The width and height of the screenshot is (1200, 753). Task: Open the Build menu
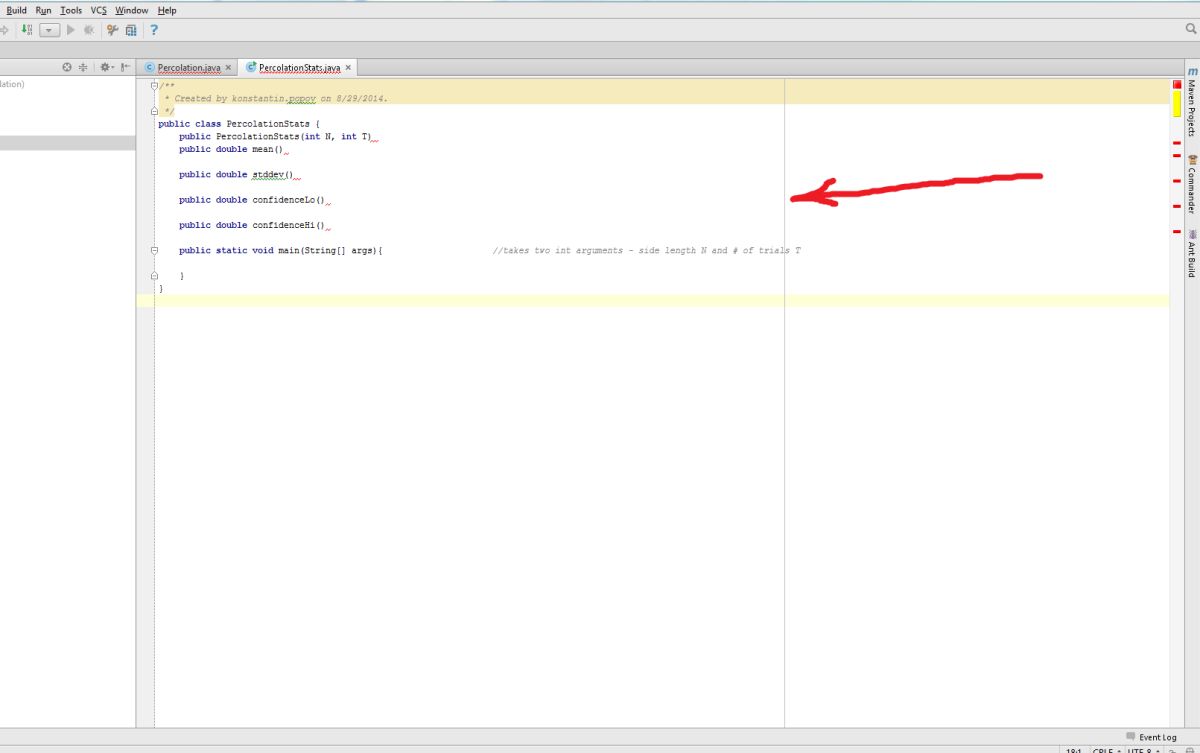point(16,10)
